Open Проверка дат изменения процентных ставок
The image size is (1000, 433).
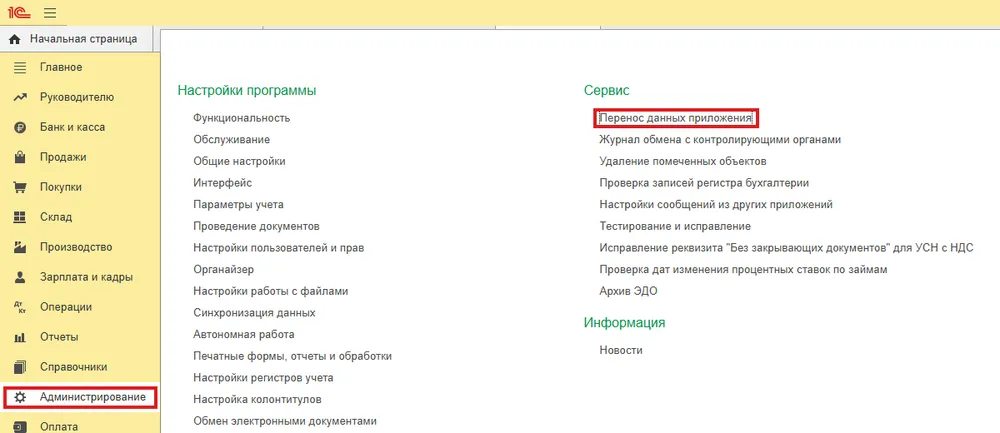744,270
